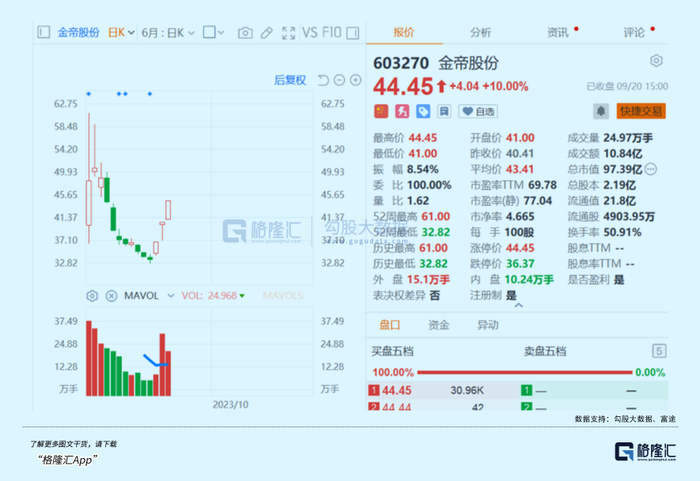Click the blue tag label icon
This screenshot has height=481, width=700.
point(423,111)
